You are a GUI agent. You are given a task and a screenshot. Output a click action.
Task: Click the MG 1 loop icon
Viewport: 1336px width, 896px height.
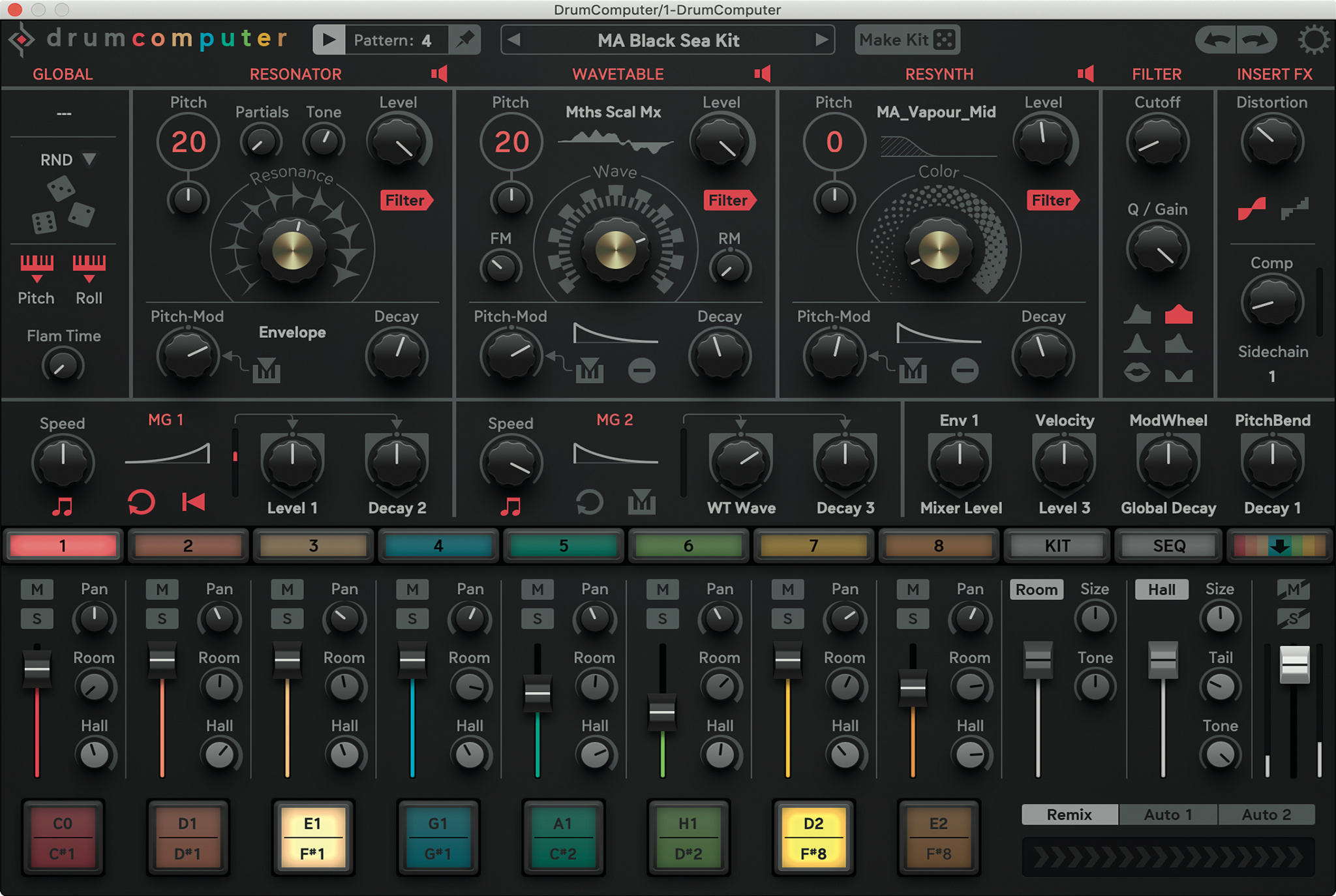tap(141, 503)
